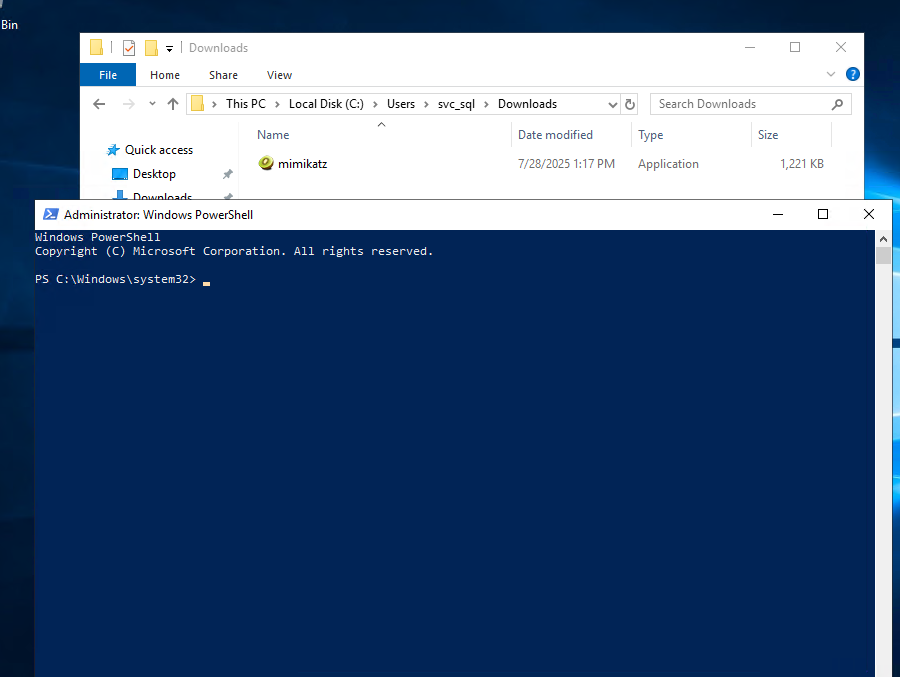
Task: Open the View ribbon tab
Action: point(279,75)
